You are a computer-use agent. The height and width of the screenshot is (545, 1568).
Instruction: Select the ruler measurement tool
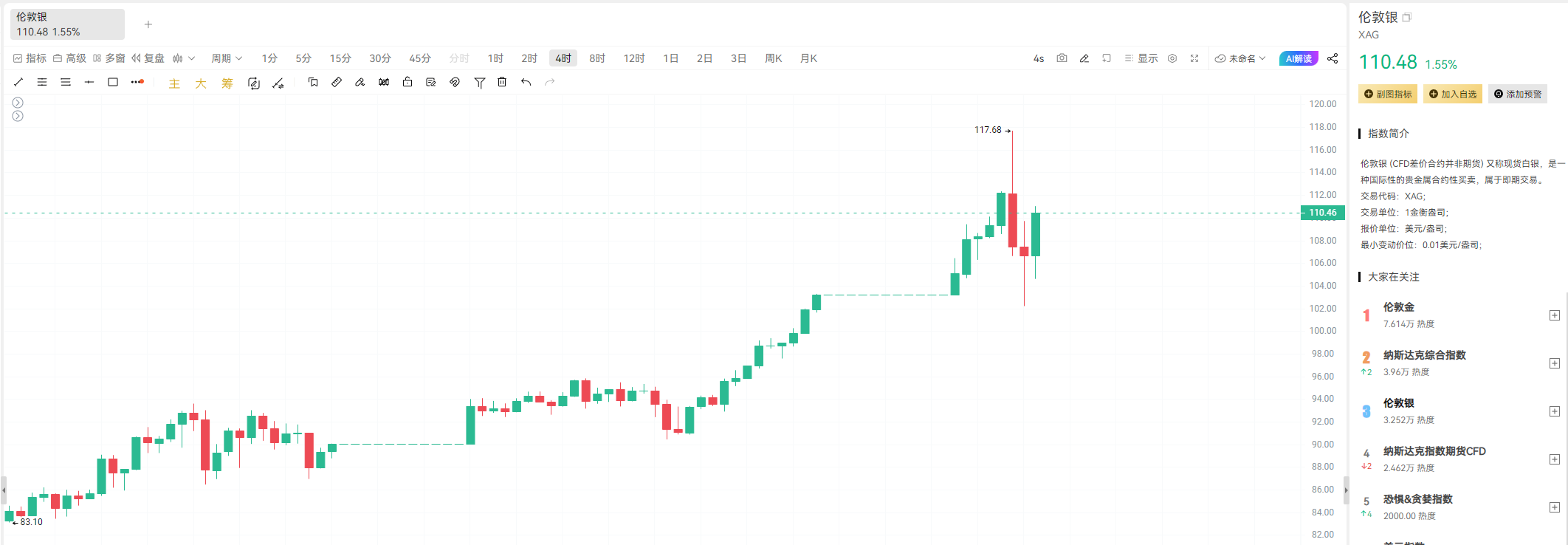tap(337, 82)
